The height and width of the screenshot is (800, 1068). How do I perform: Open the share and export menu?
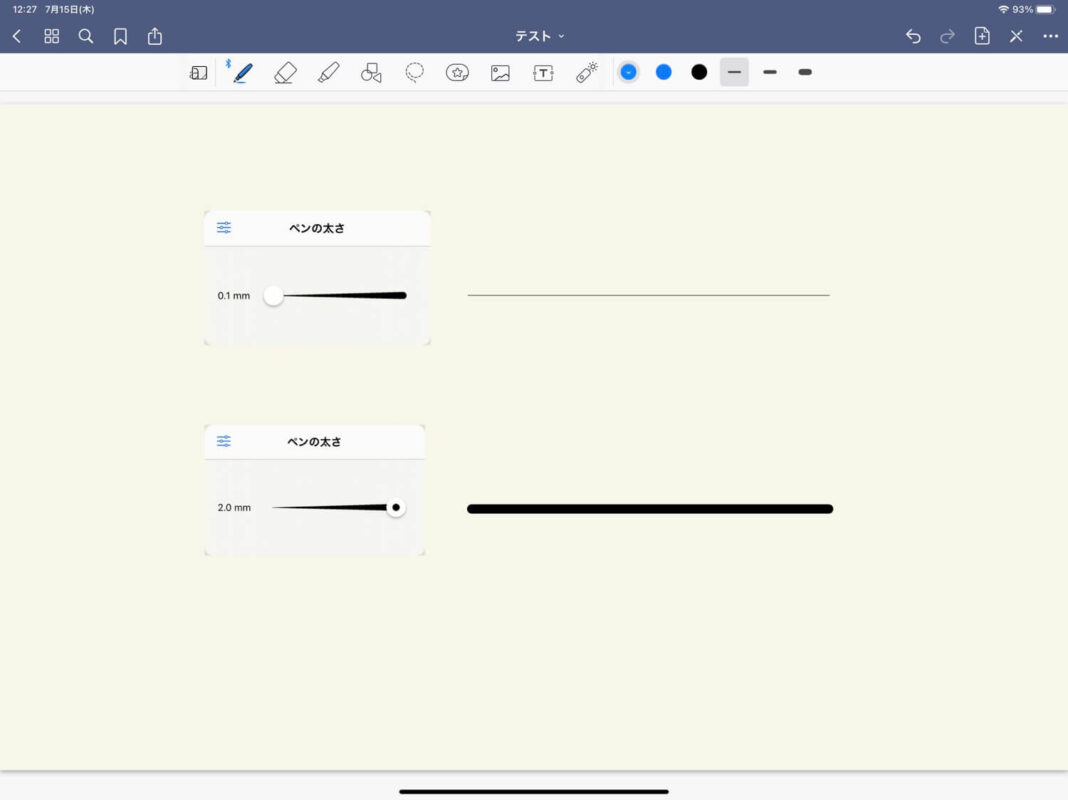coord(155,36)
